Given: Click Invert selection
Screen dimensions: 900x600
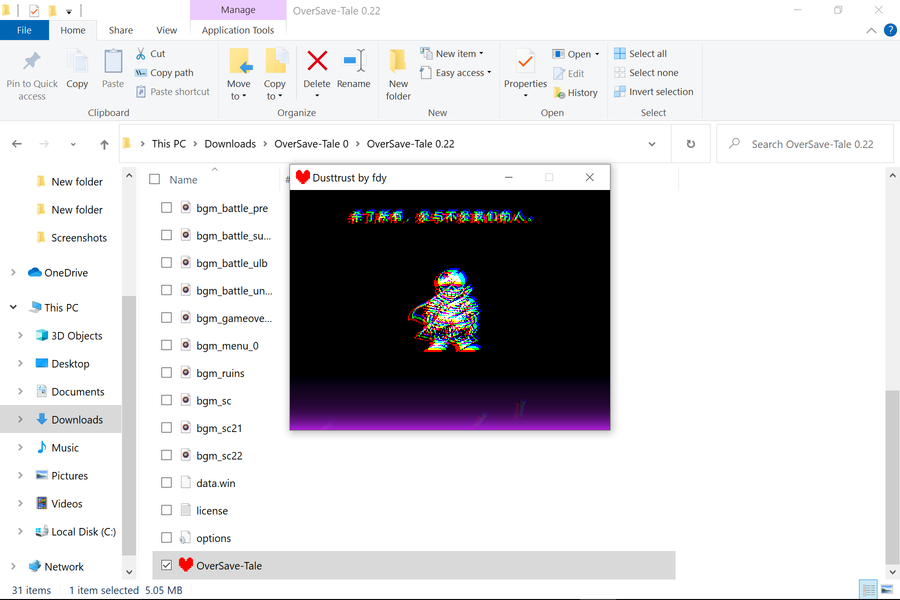Looking at the screenshot, I should [654, 92].
